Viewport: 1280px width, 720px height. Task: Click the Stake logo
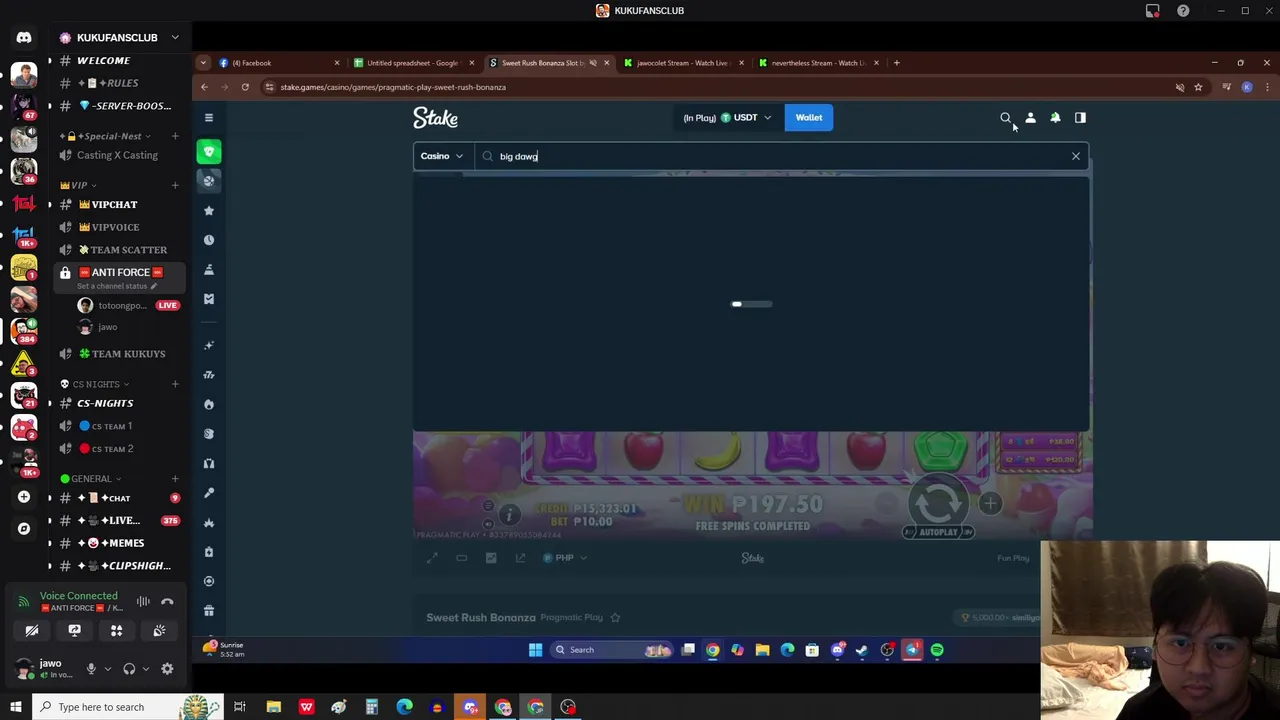(x=435, y=118)
